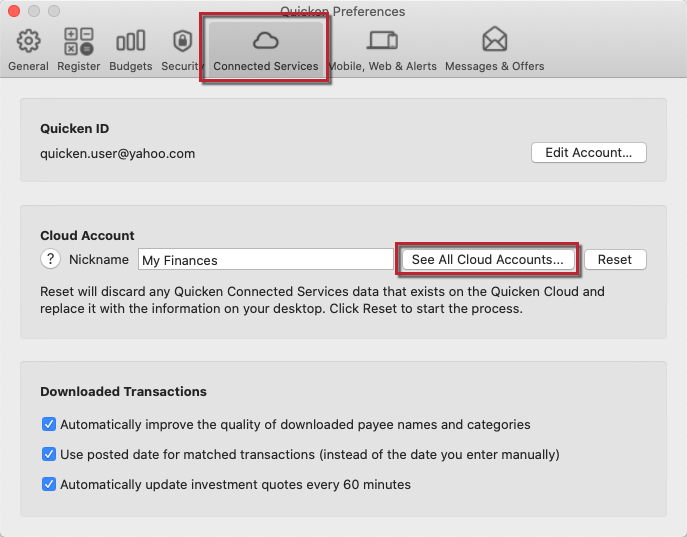Open the Messages & Offers envelope icon
The height and width of the screenshot is (537, 687).
[495, 39]
